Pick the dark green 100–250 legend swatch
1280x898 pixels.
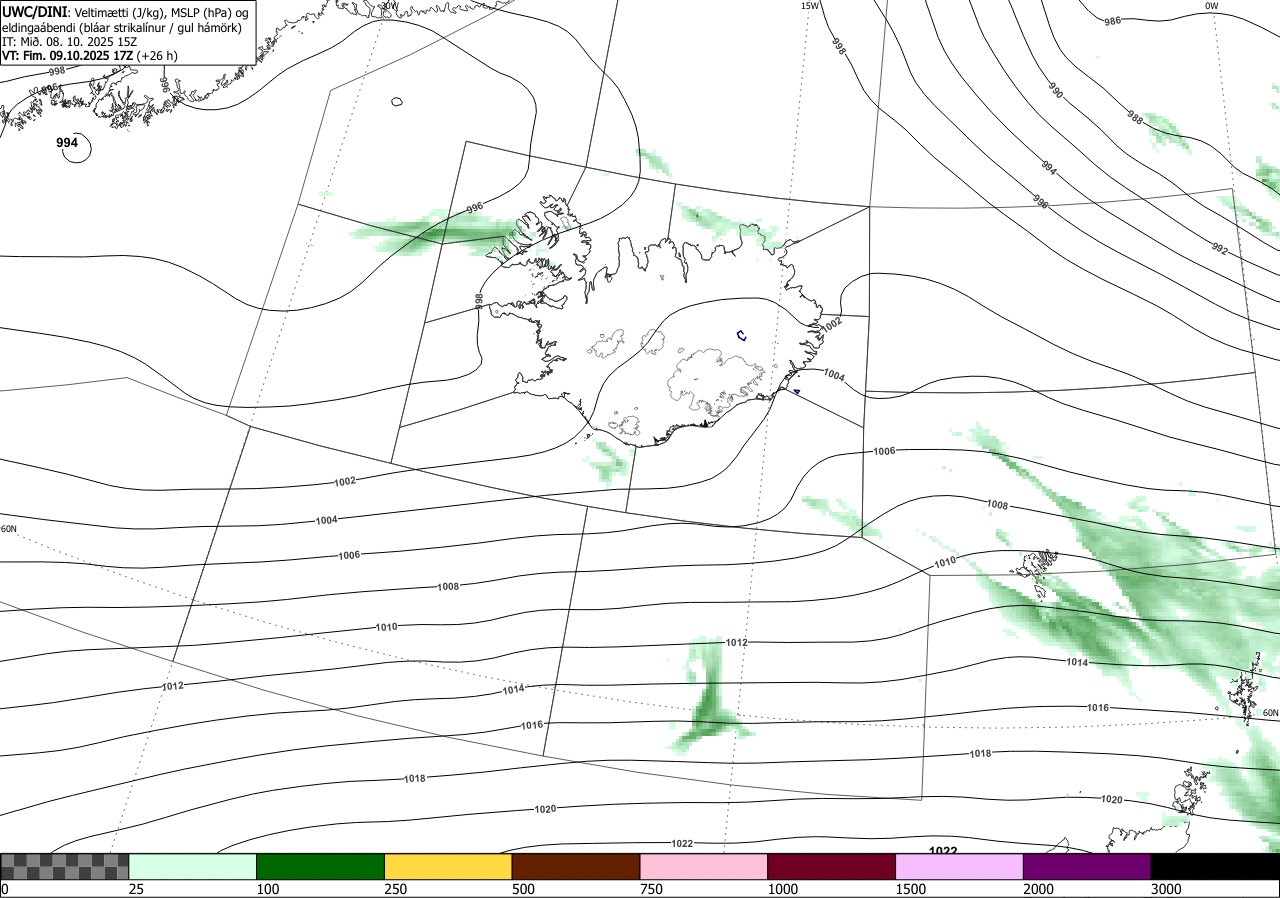click(321, 866)
